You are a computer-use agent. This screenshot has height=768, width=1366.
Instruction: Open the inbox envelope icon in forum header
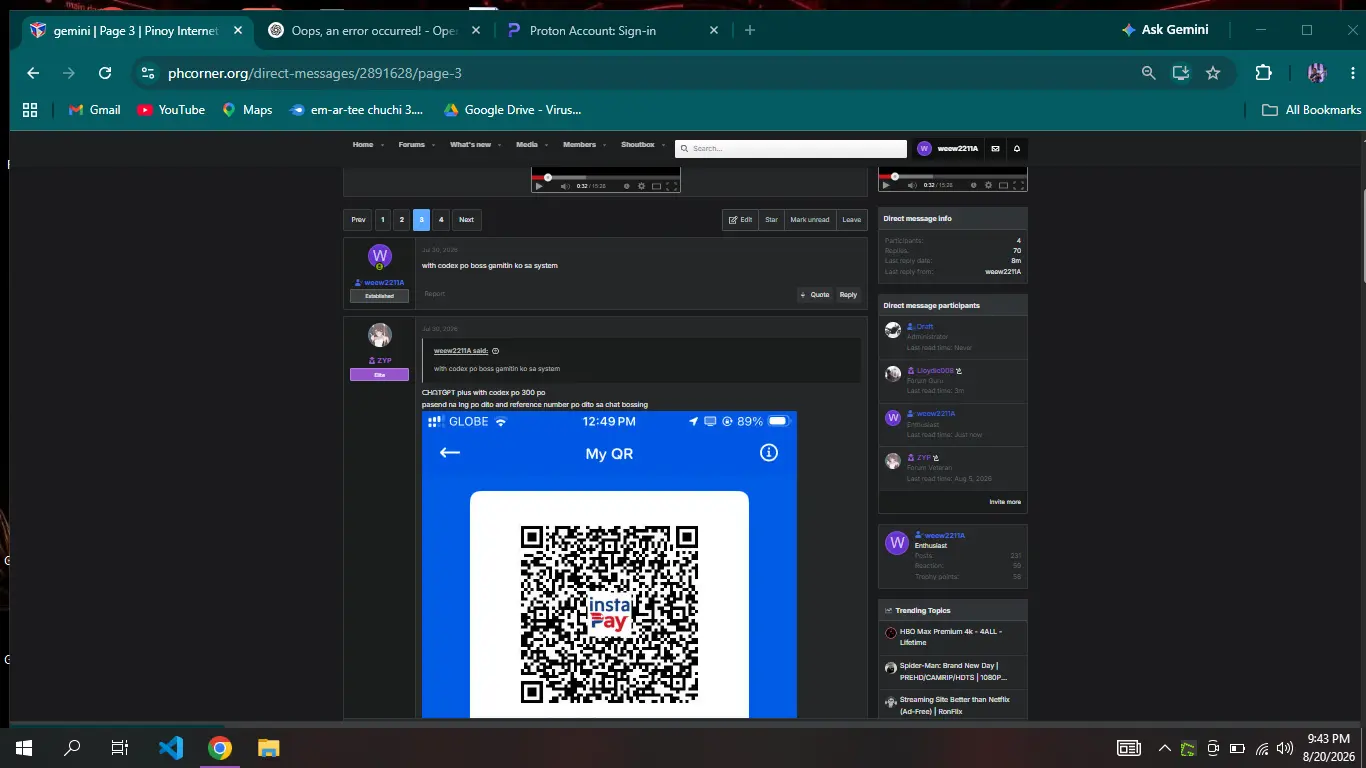[995, 148]
